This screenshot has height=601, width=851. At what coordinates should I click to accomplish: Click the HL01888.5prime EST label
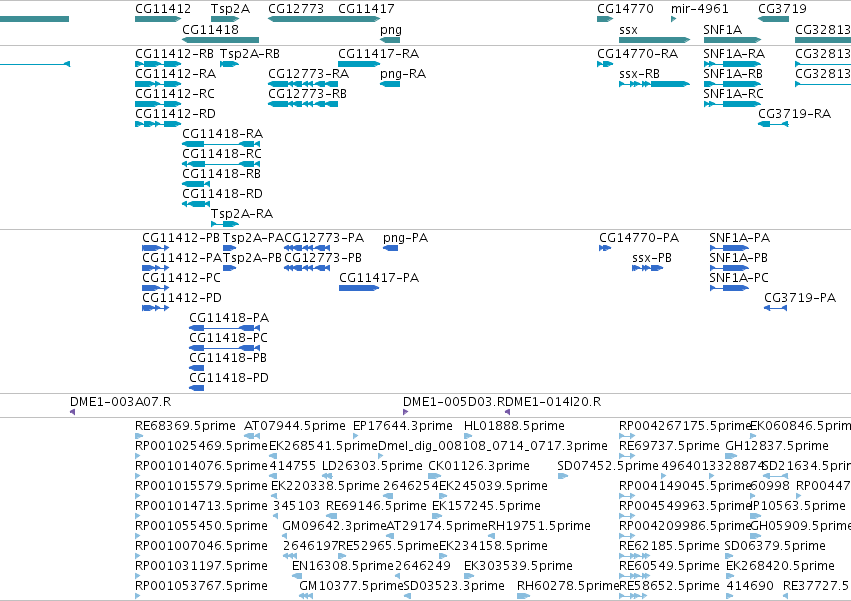click(515, 426)
